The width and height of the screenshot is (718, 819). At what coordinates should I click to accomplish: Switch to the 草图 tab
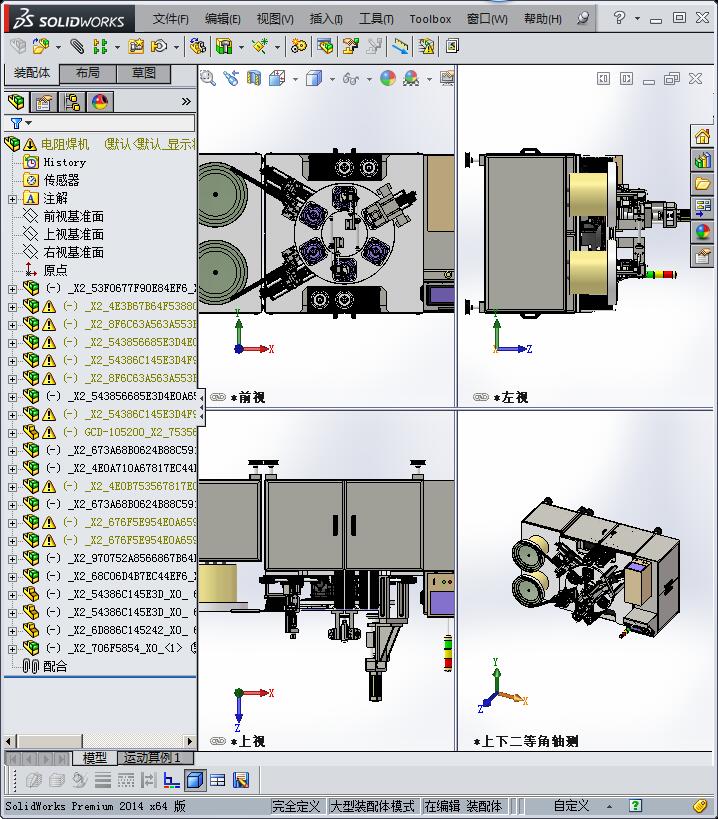click(x=144, y=73)
